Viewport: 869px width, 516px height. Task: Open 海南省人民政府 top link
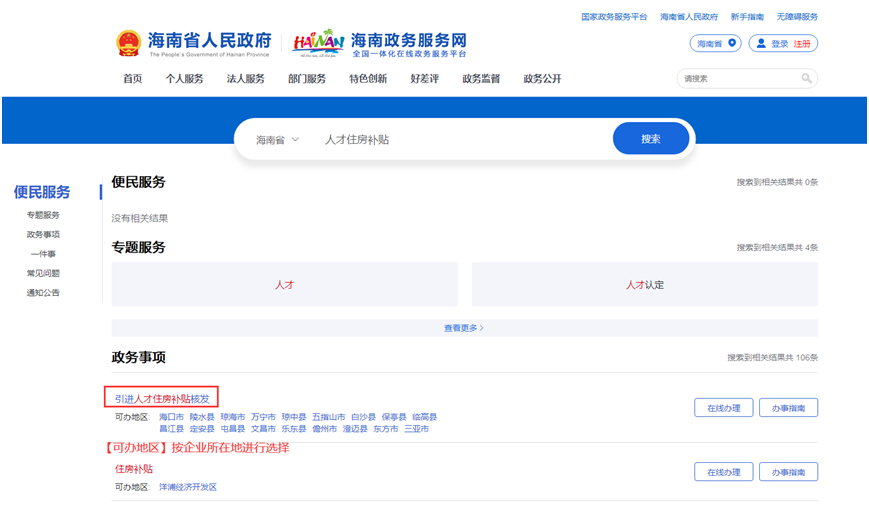point(689,17)
